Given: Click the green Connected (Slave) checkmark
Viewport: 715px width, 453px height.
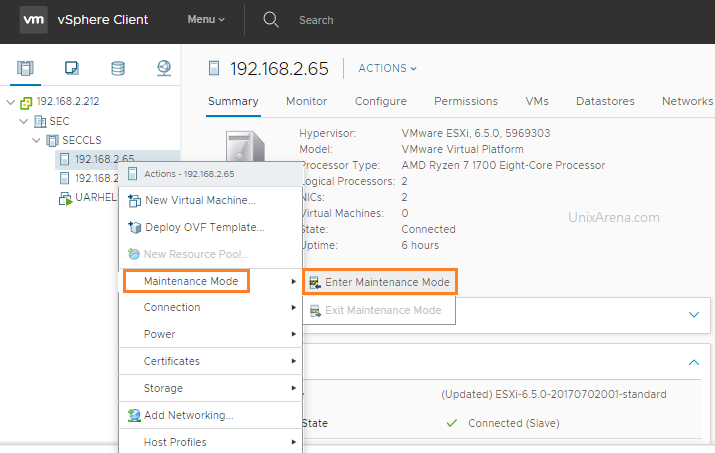Looking at the screenshot, I should (451, 423).
